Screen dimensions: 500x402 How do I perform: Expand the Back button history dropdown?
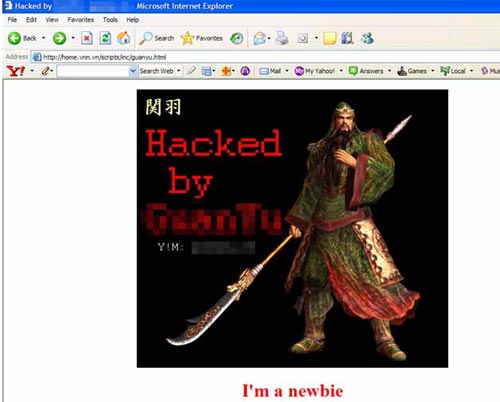43,38
